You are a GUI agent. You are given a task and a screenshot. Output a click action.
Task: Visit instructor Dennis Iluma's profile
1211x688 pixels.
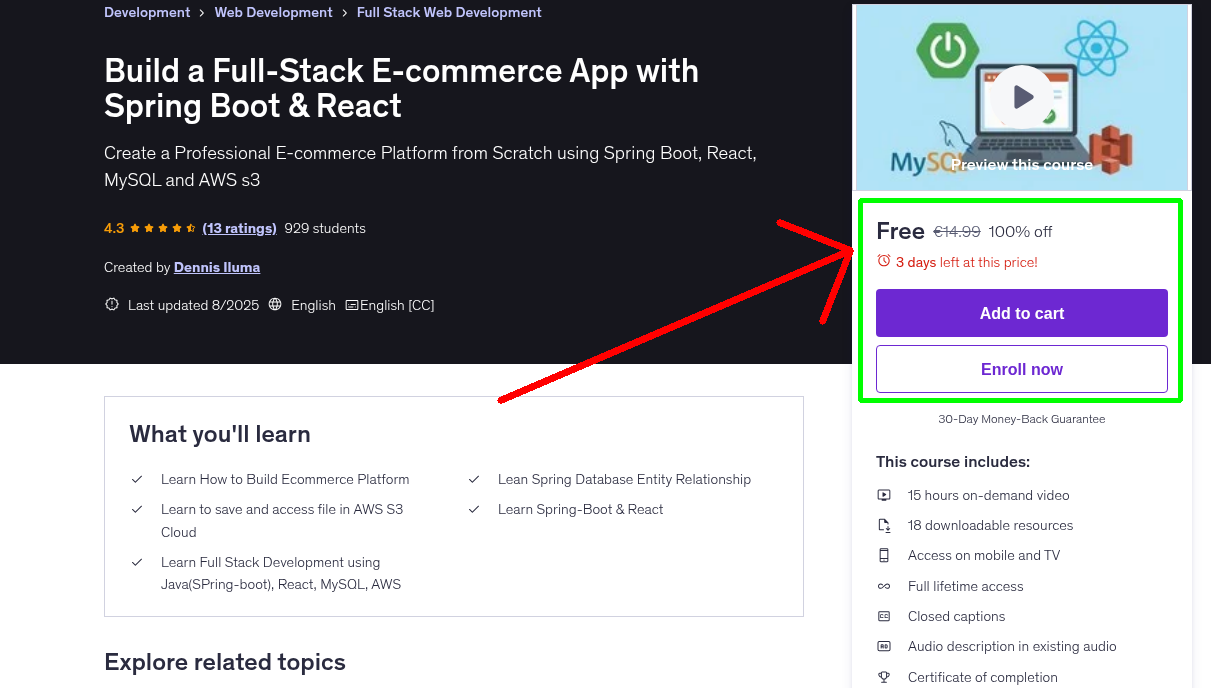216,267
